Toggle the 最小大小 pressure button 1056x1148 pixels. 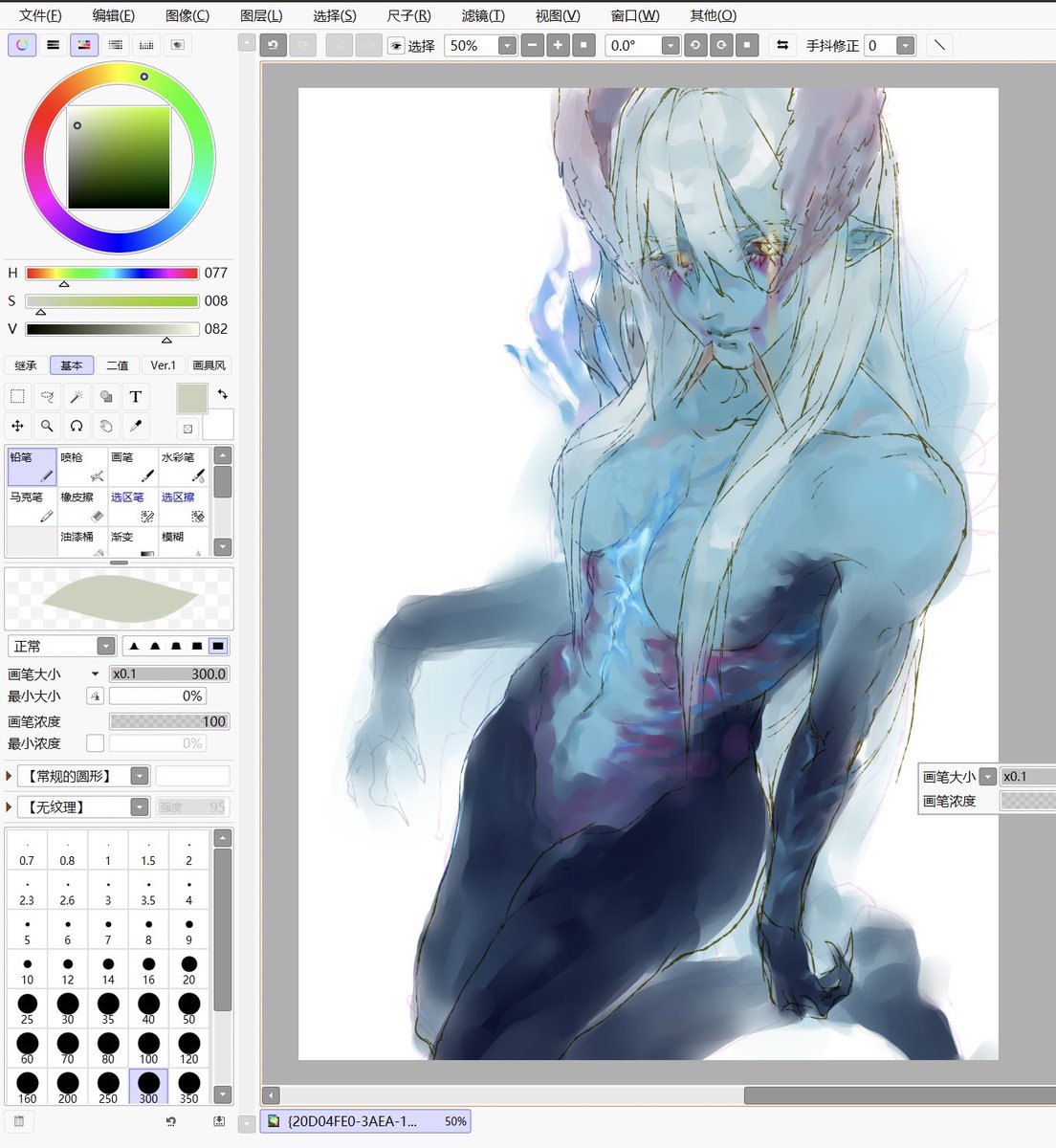pos(95,695)
